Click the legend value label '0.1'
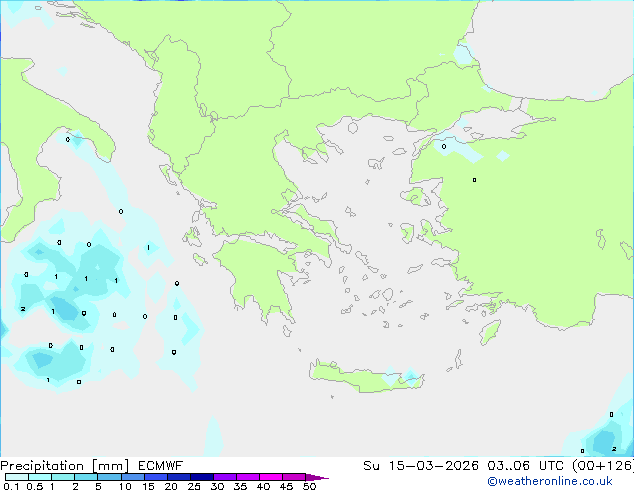The width and height of the screenshot is (634, 490). tap(11, 486)
